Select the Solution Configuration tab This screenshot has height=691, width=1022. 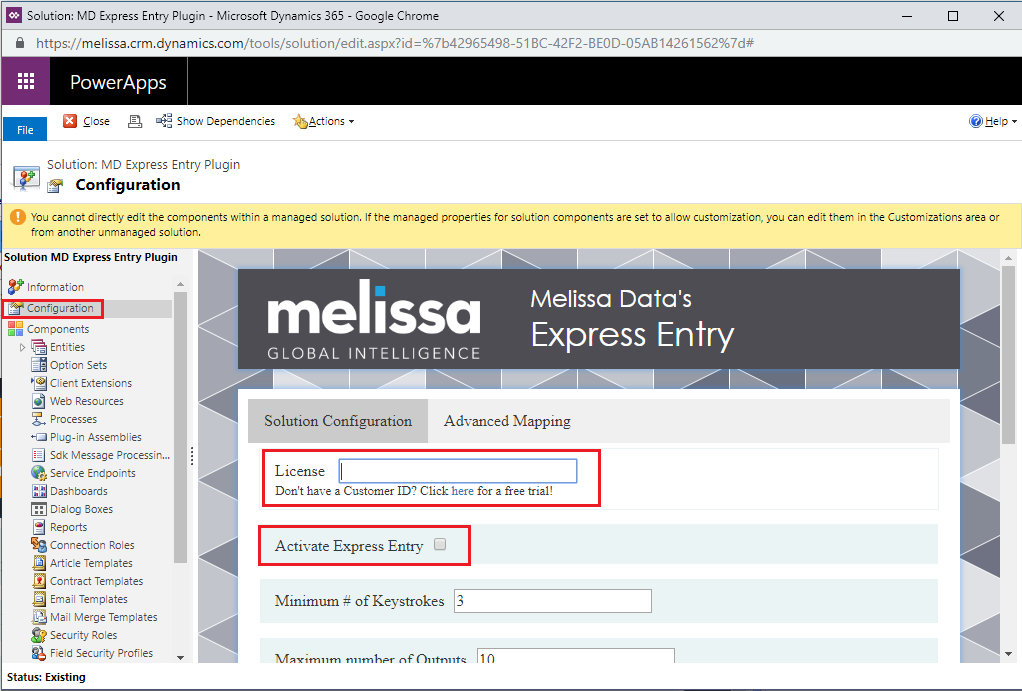338,421
